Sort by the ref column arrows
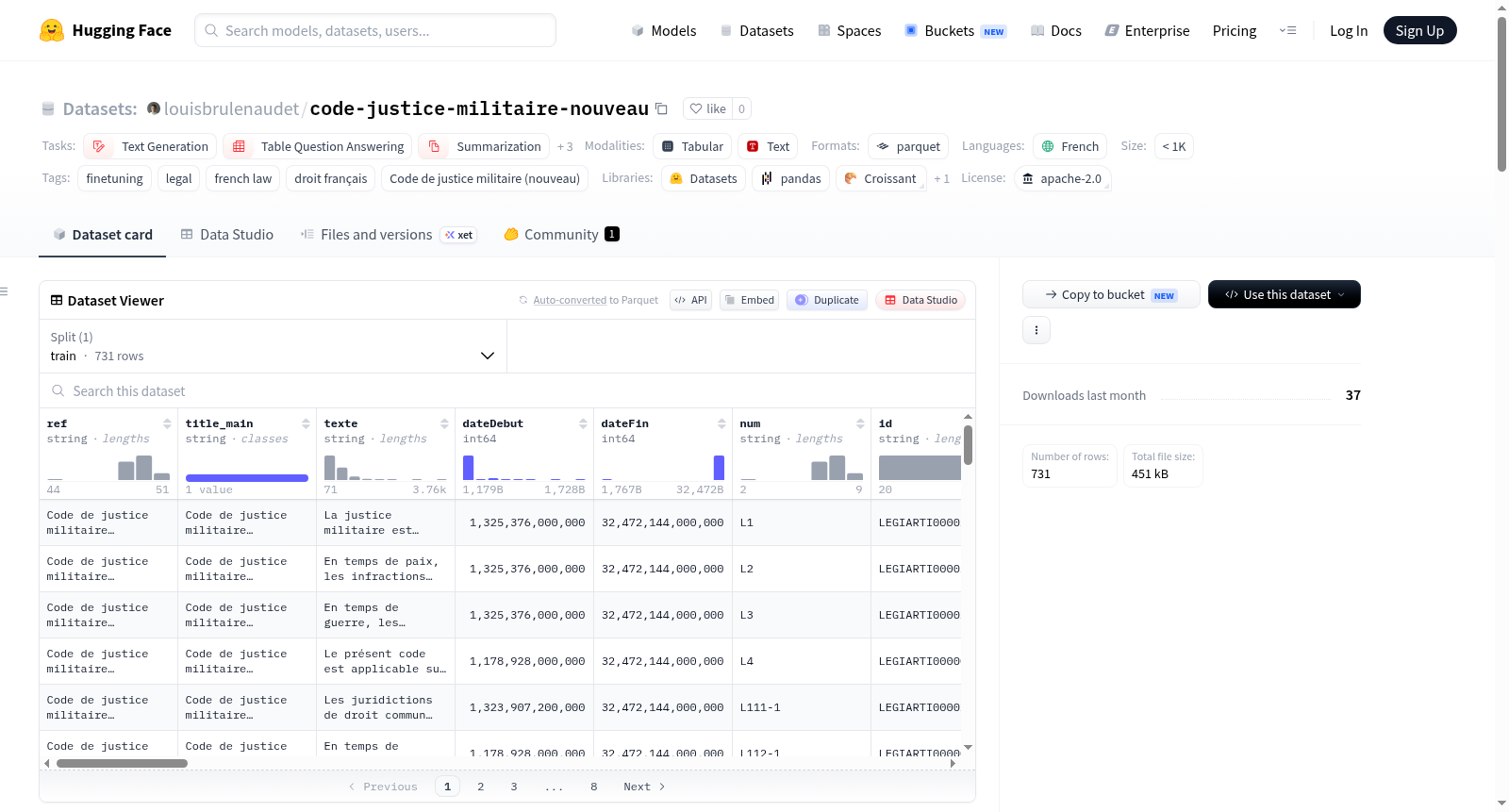The width and height of the screenshot is (1509, 812). [x=167, y=423]
